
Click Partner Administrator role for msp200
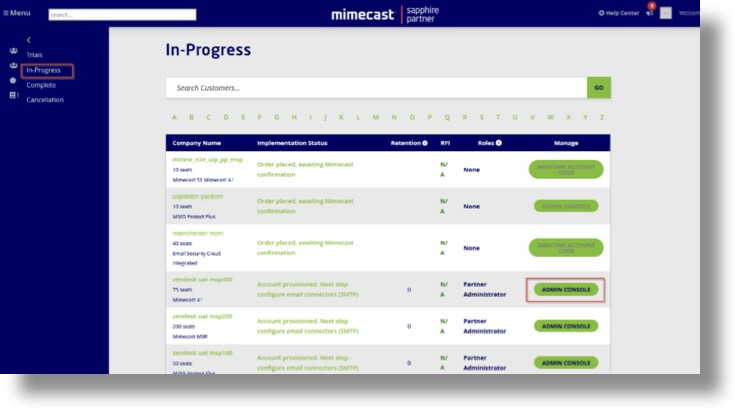pos(485,326)
